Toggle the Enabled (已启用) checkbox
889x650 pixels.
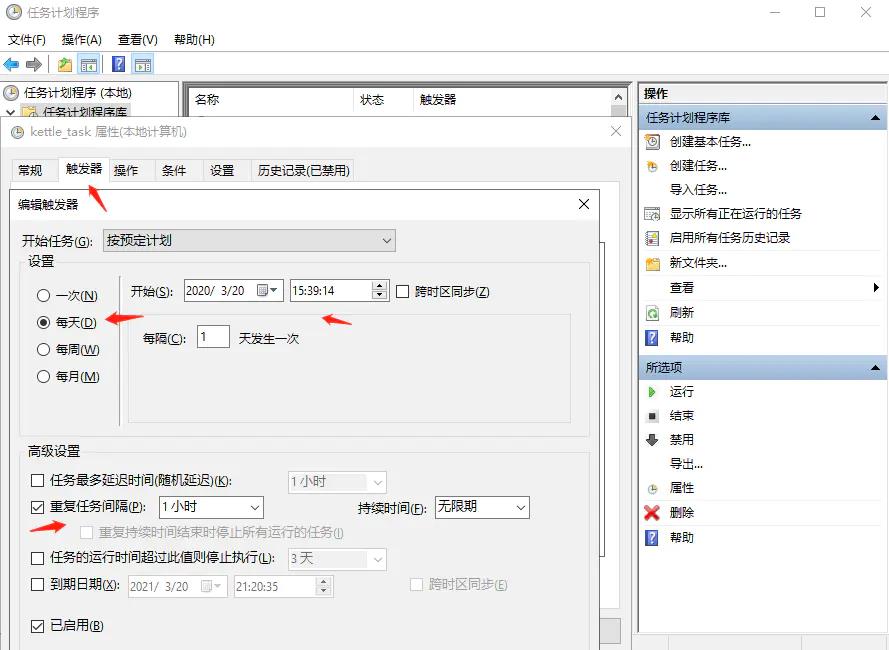[x=38, y=627]
